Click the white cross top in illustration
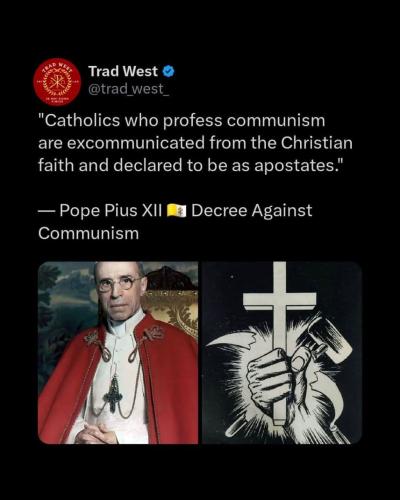This screenshot has height=500, width=400. pos(279,293)
